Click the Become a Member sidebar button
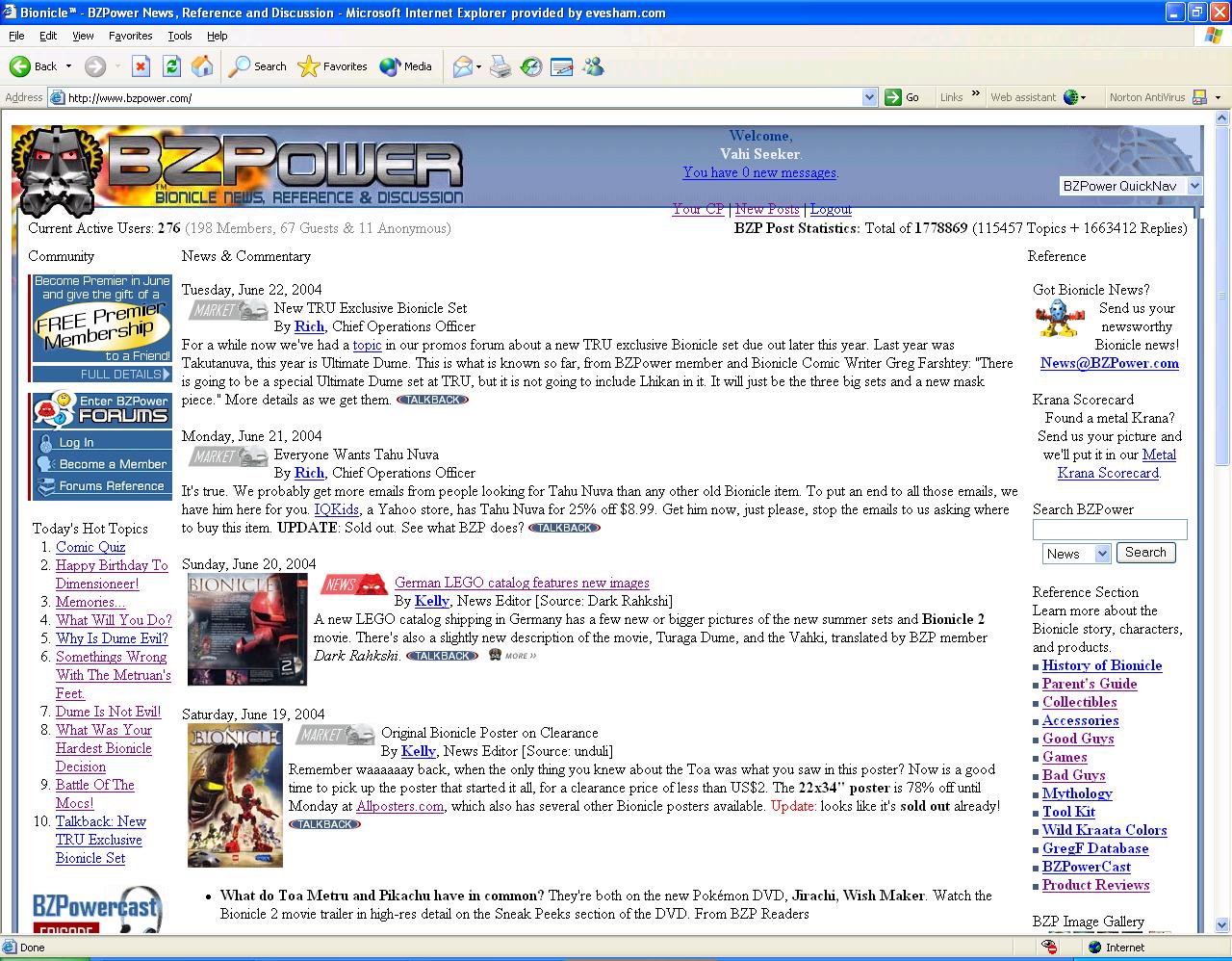 [x=101, y=464]
